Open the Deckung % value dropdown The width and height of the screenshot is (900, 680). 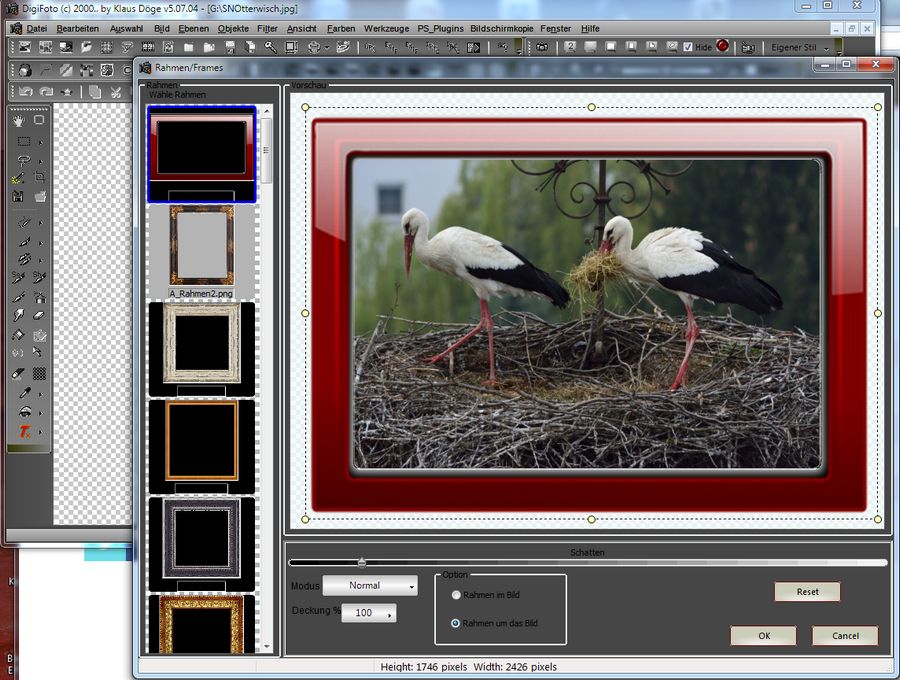point(369,613)
